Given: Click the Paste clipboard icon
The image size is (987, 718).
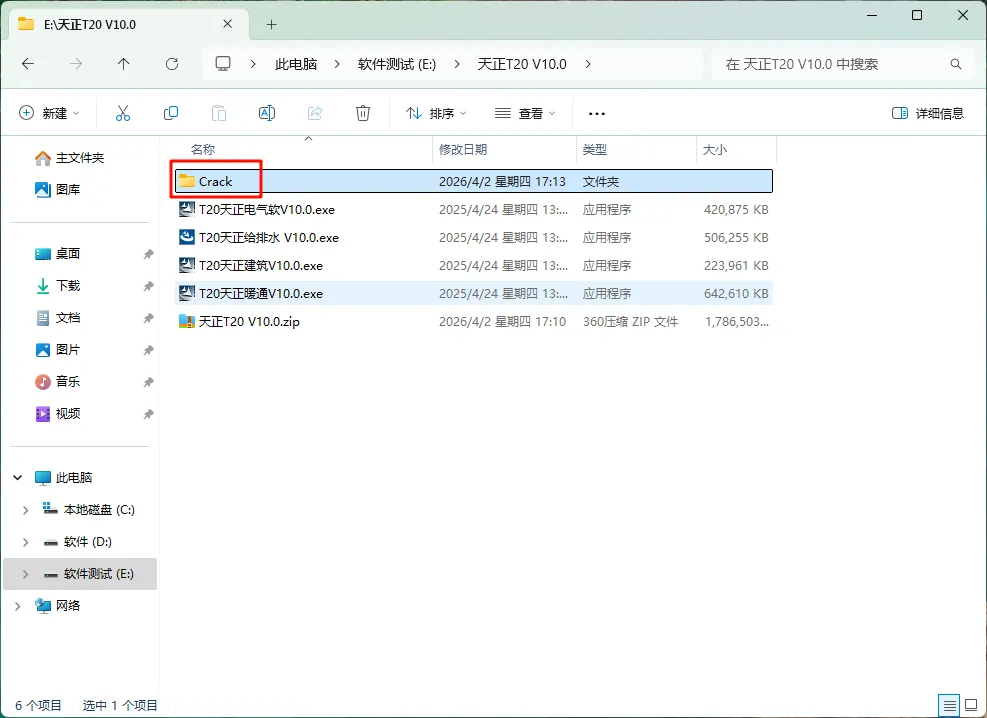Looking at the screenshot, I should point(218,113).
